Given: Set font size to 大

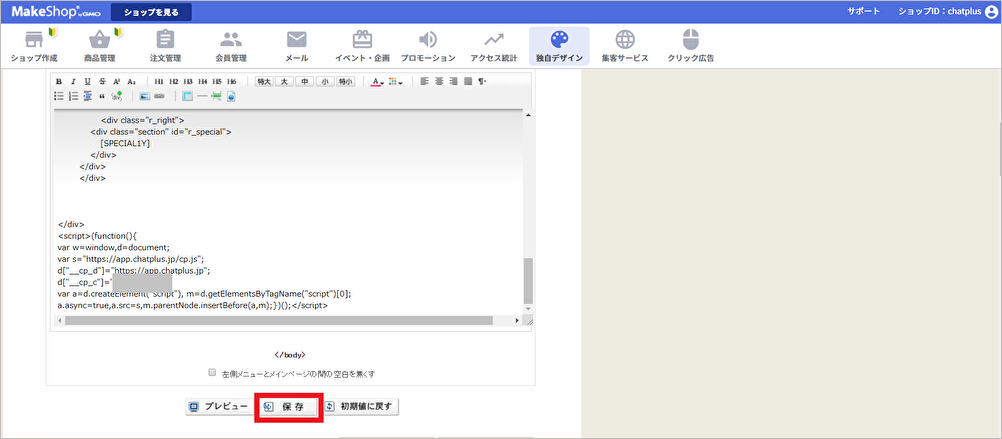Looking at the screenshot, I should (x=284, y=82).
